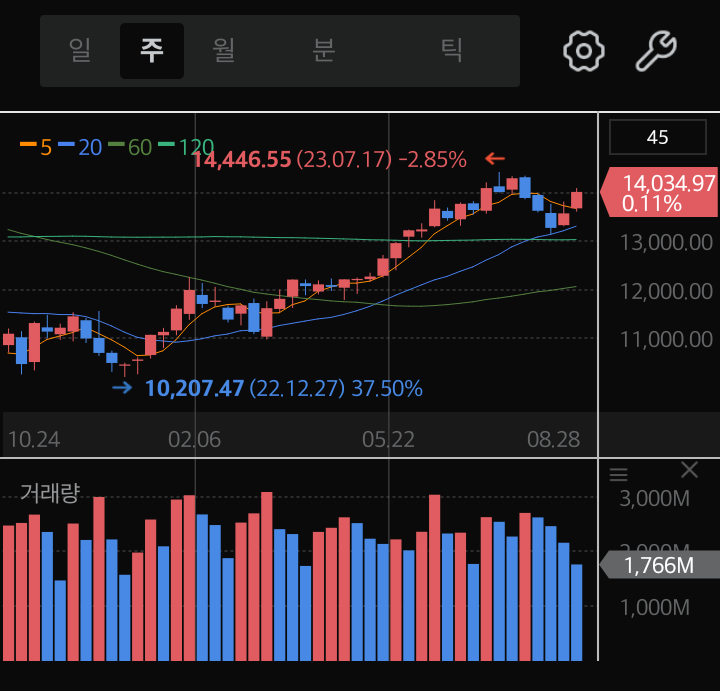Click the 13,000.00 price axis label
Image resolution: width=720 pixels, height=691 pixels.
[x=666, y=242]
